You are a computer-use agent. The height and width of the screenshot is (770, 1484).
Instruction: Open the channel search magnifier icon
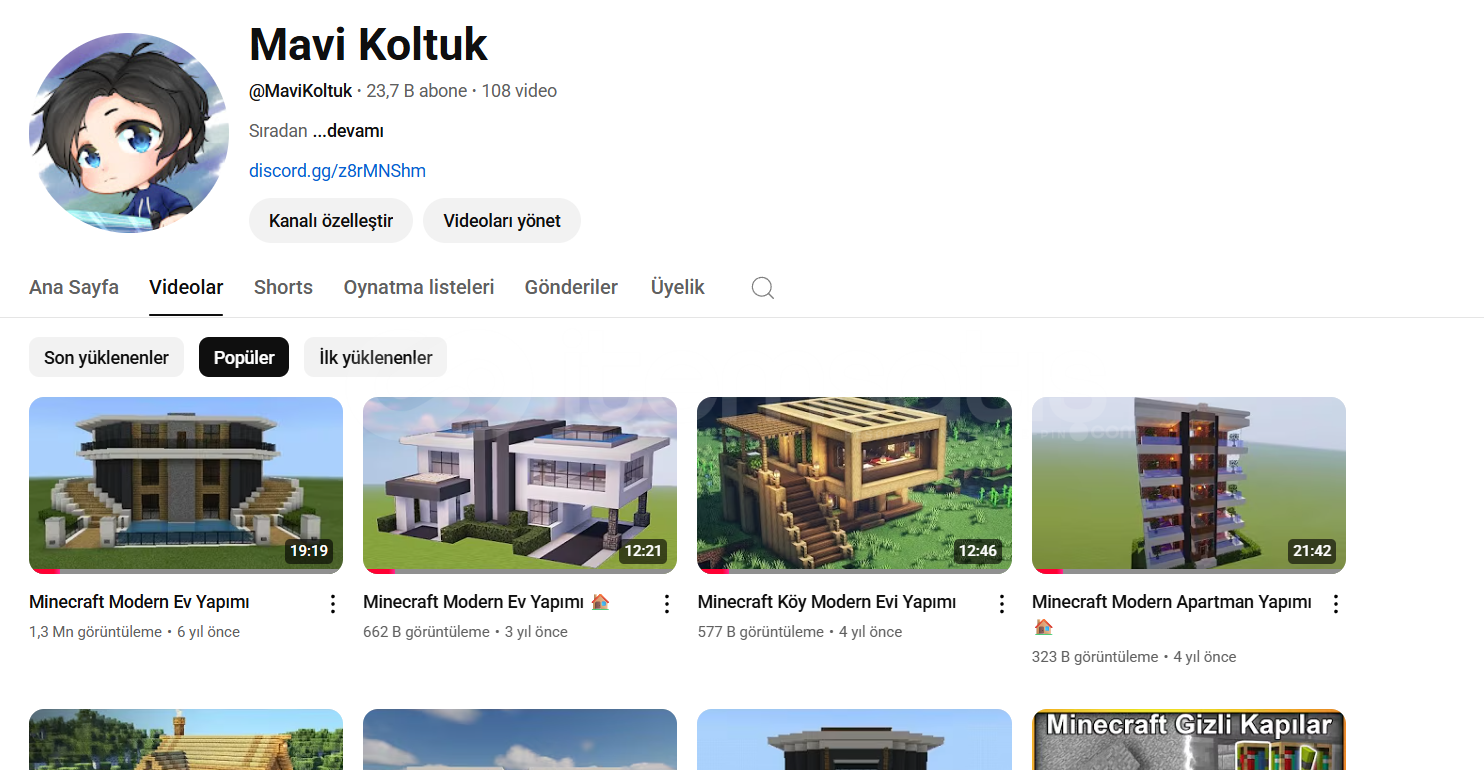tap(762, 288)
